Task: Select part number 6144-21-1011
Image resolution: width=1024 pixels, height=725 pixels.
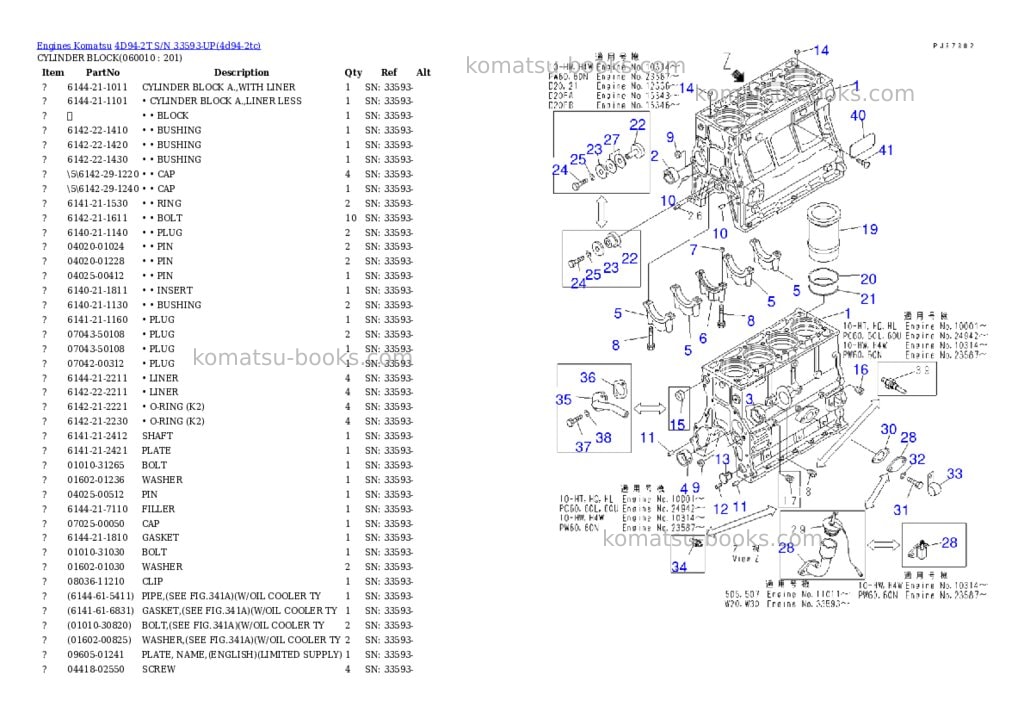Action: (97, 87)
